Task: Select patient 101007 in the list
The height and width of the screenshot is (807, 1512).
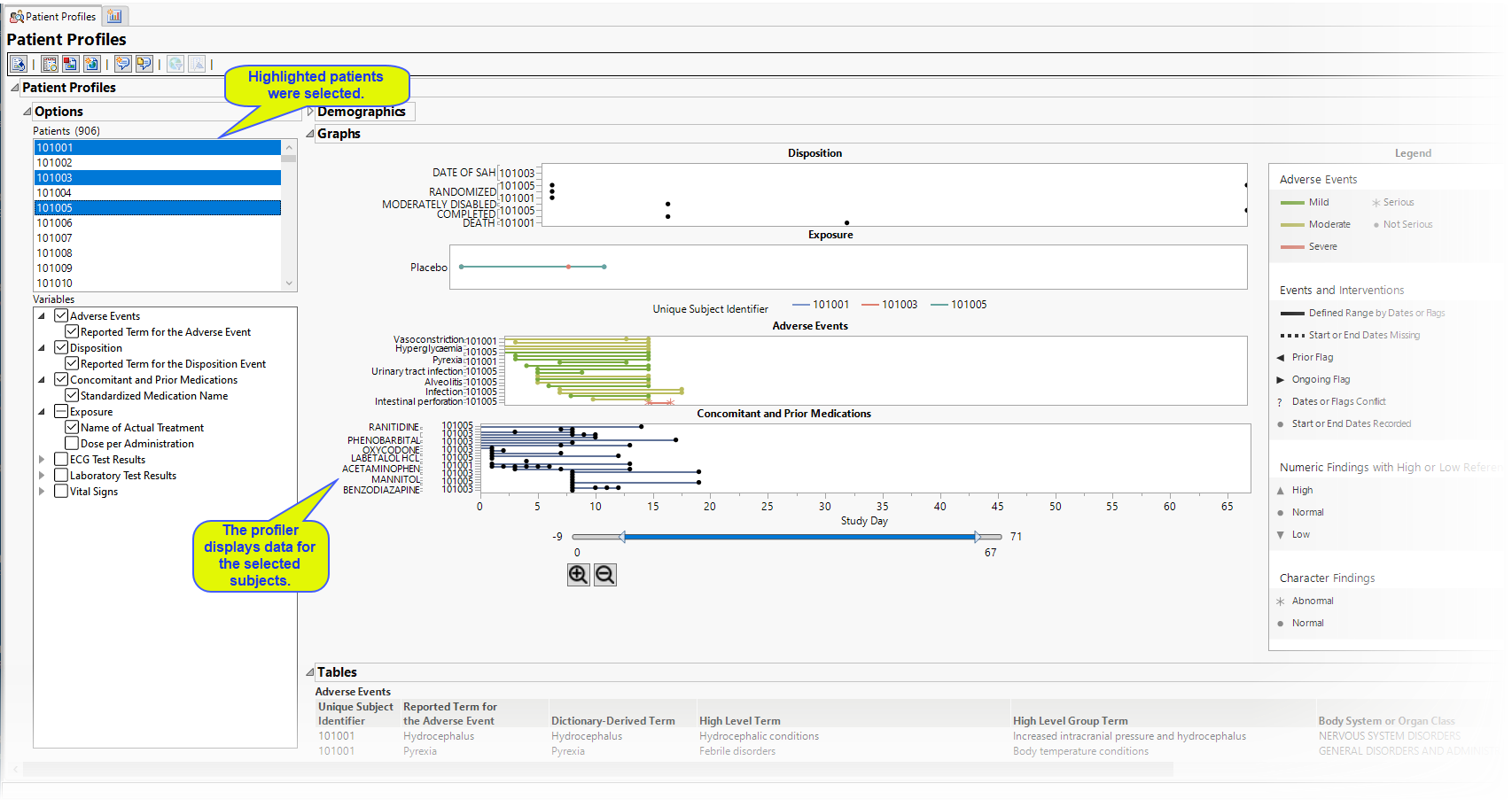Action: (55, 238)
